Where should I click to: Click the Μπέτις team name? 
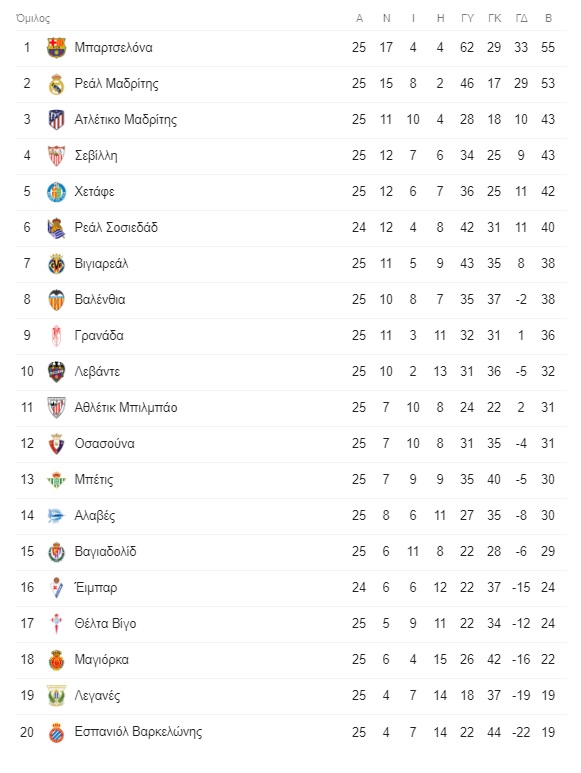point(94,479)
